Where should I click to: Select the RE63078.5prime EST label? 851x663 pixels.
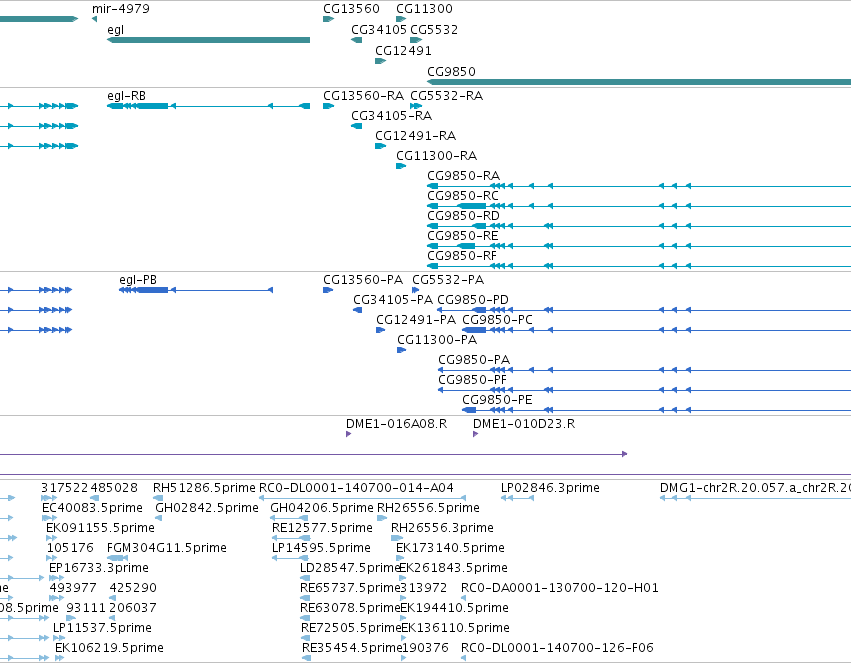[x=350, y=608]
